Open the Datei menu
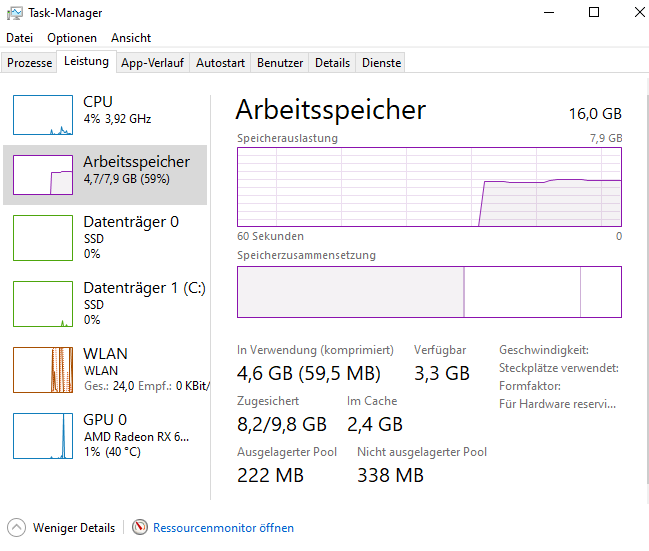 click(19, 38)
